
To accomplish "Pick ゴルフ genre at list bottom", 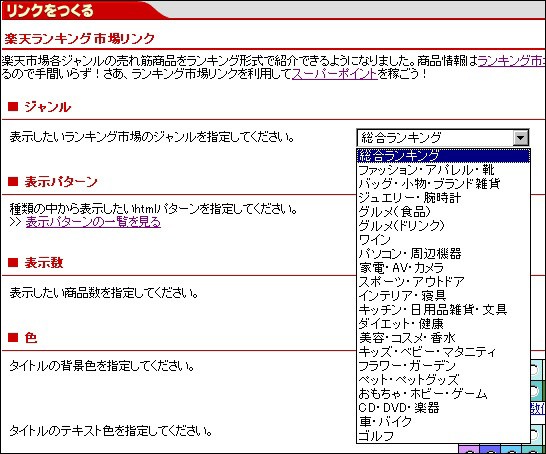I will pos(443,436).
